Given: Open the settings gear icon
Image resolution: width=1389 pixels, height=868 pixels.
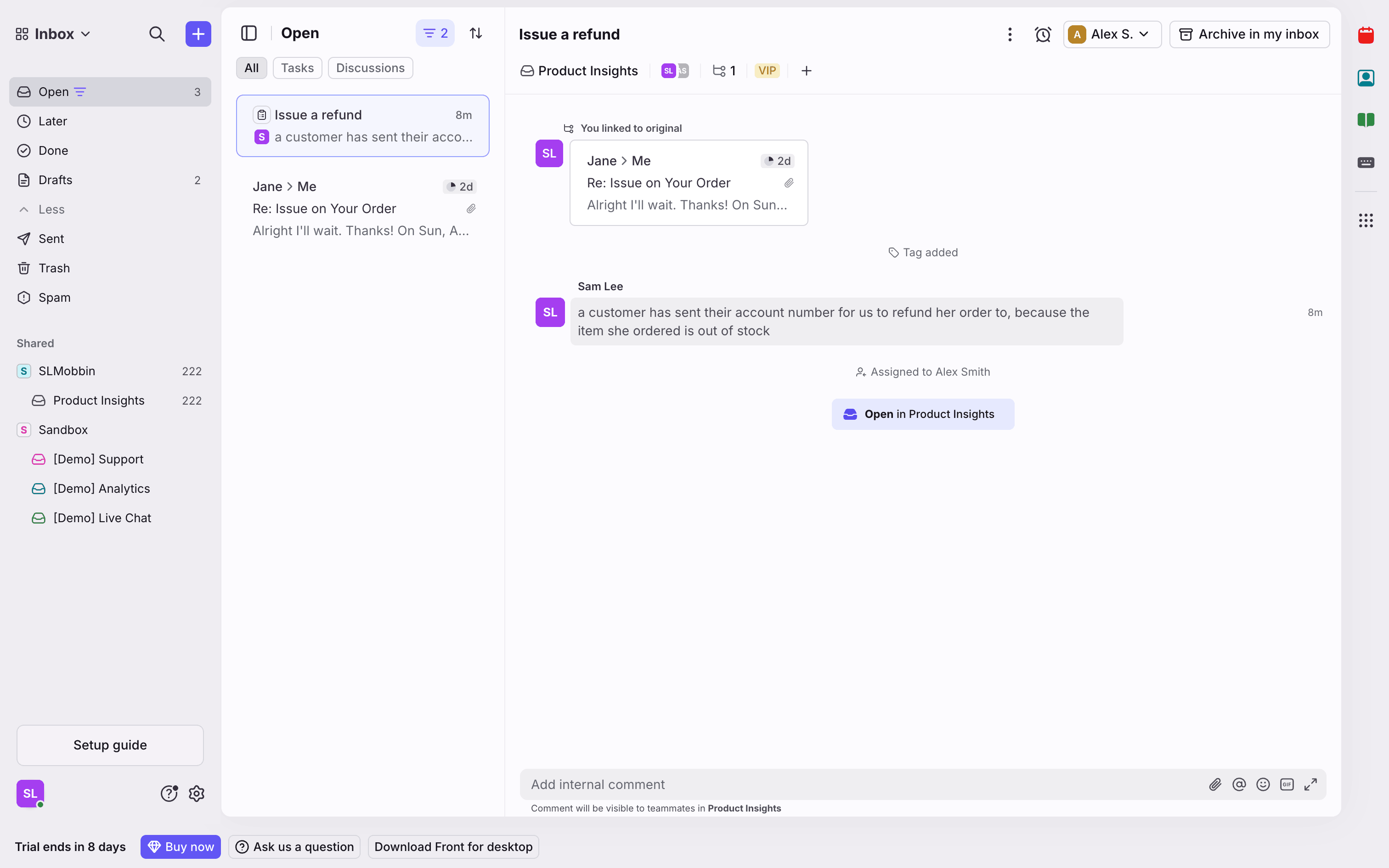Looking at the screenshot, I should pos(196,794).
